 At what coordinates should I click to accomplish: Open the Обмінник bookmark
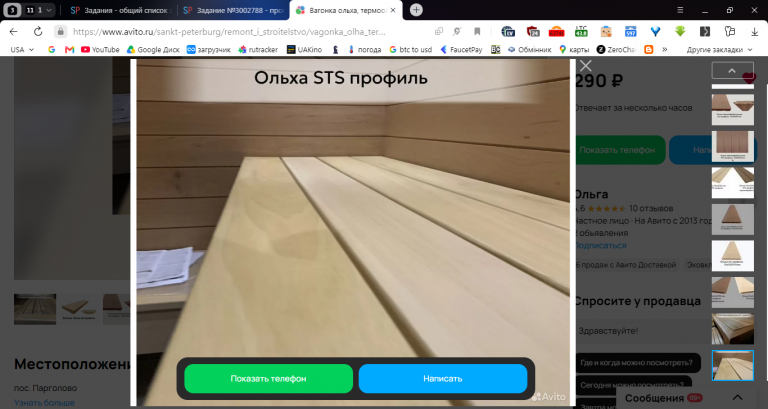tap(529, 49)
